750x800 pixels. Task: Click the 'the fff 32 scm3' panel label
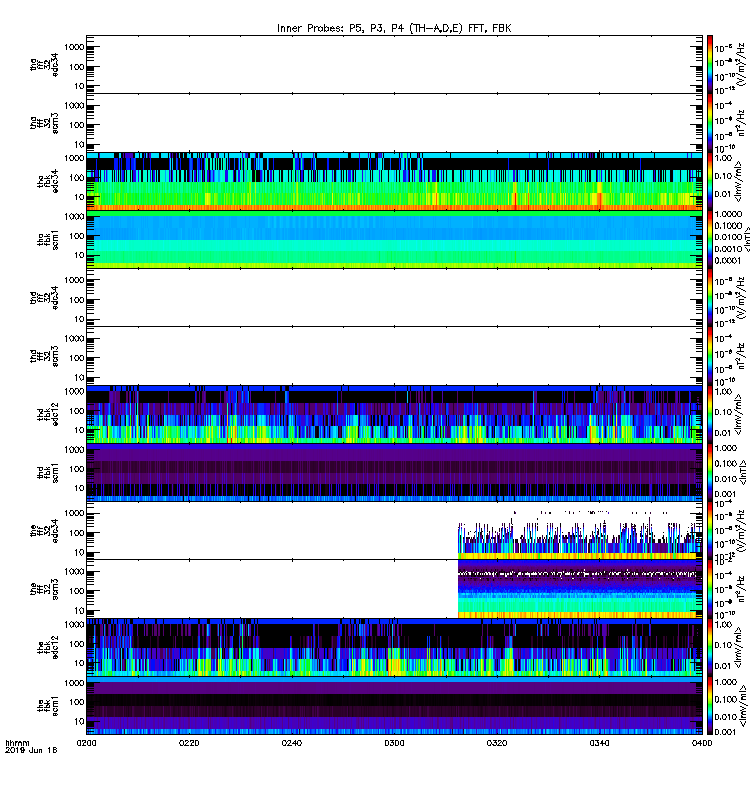pyautogui.click(x=44, y=589)
